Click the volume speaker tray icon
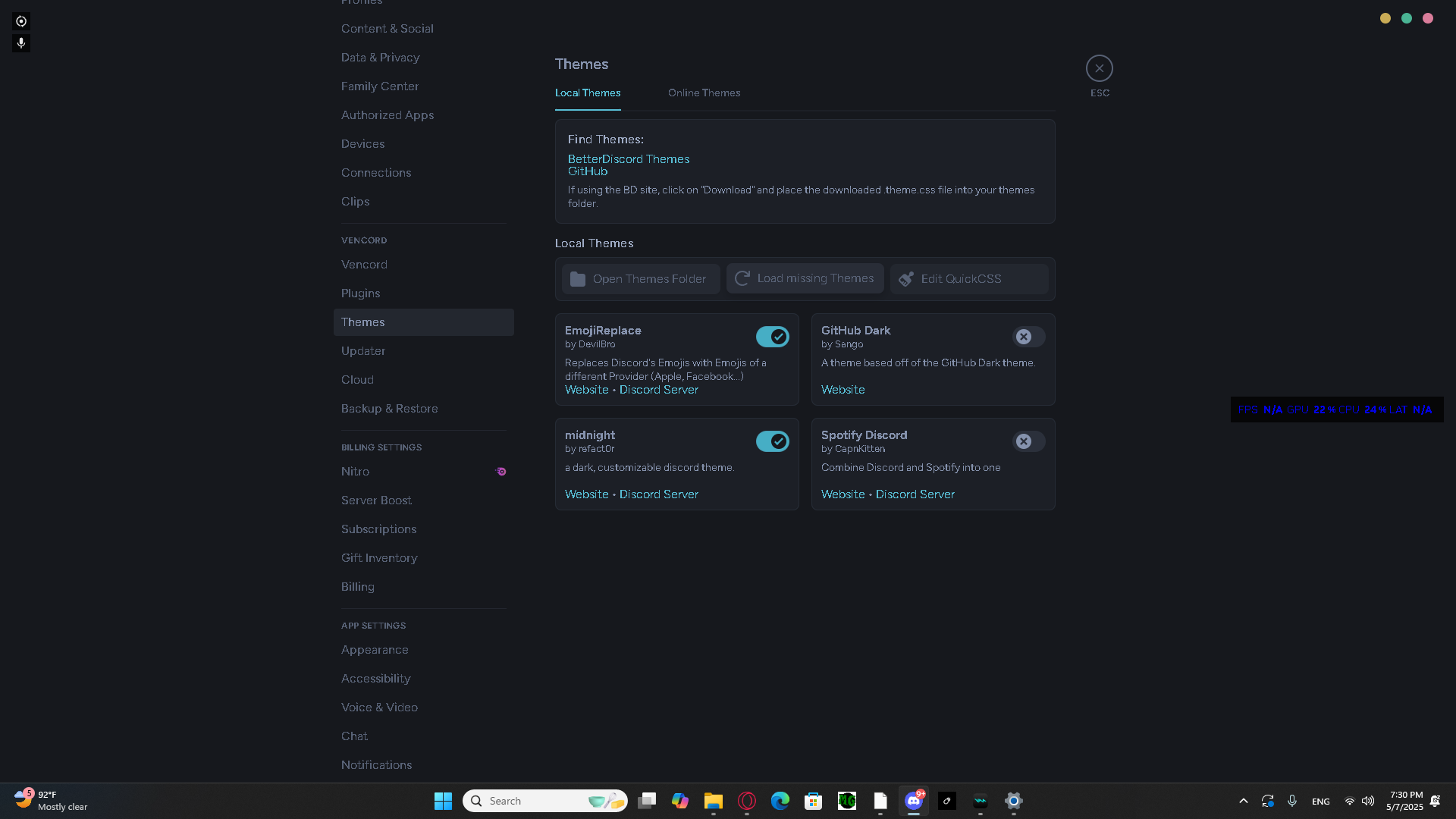Viewport: 1456px width, 819px height. [x=1368, y=801]
